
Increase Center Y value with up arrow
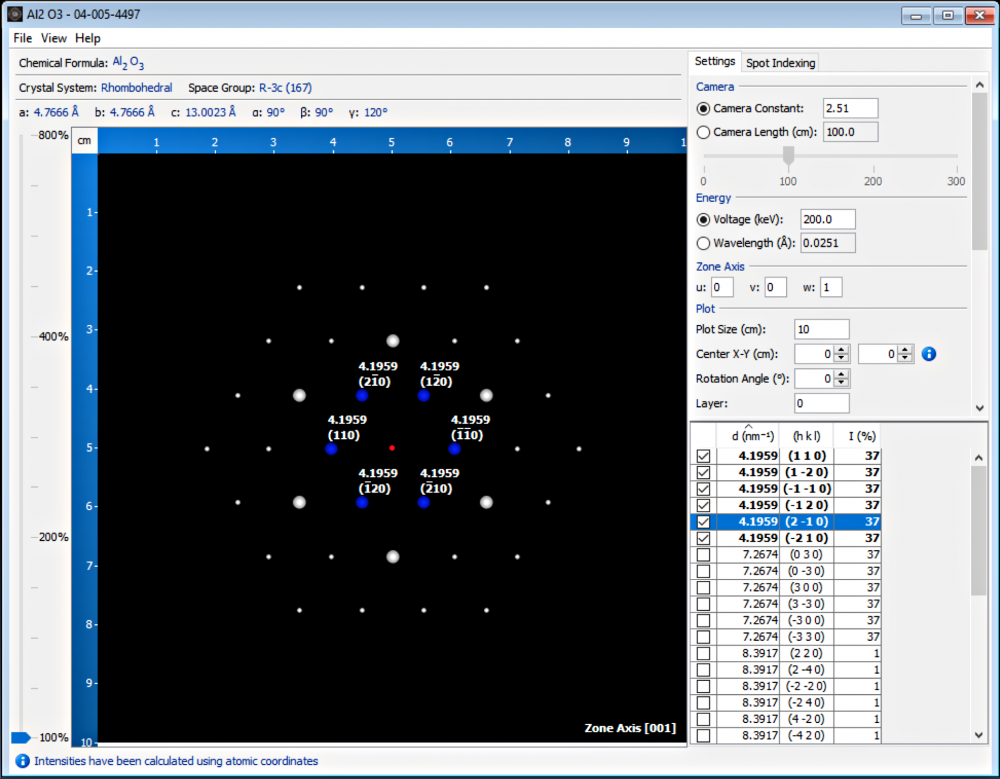tap(905, 349)
